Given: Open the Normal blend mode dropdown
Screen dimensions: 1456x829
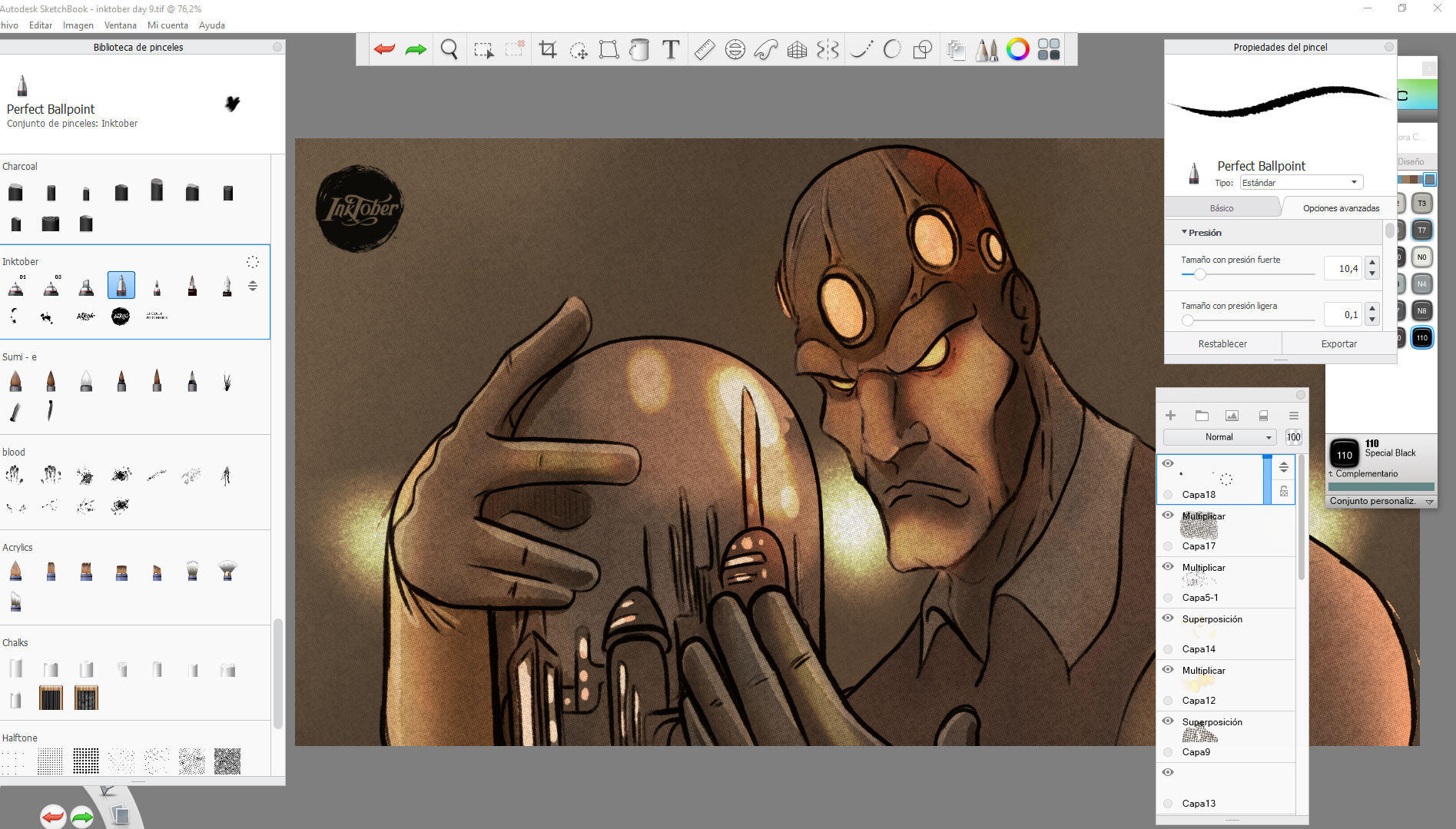Looking at the screenshot, I should click(x=1219, y=437).
